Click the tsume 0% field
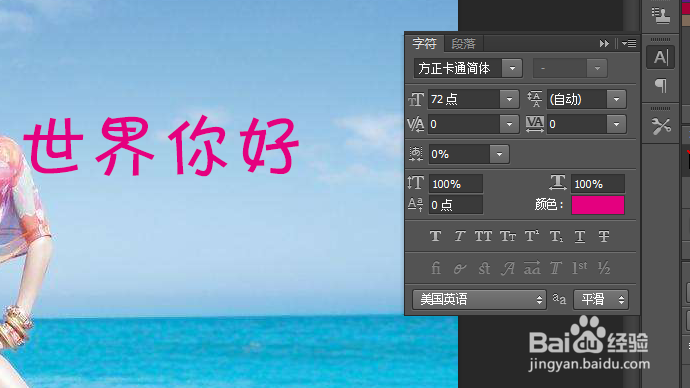 point(459,154)
